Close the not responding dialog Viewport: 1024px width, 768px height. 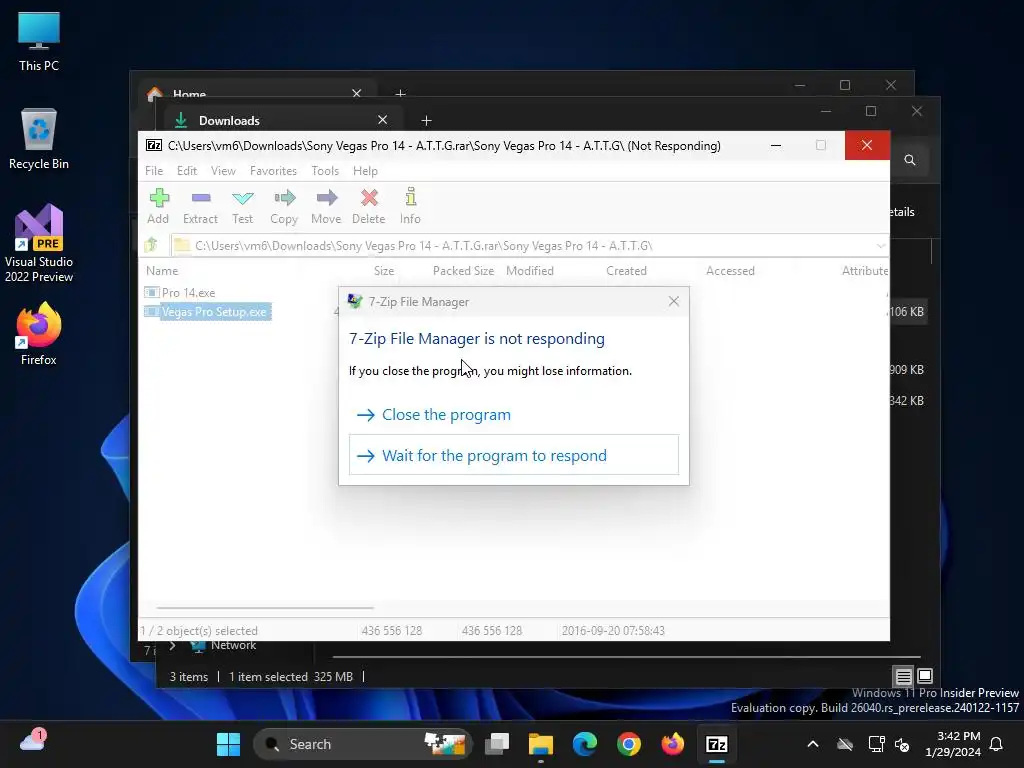point(674,301)
